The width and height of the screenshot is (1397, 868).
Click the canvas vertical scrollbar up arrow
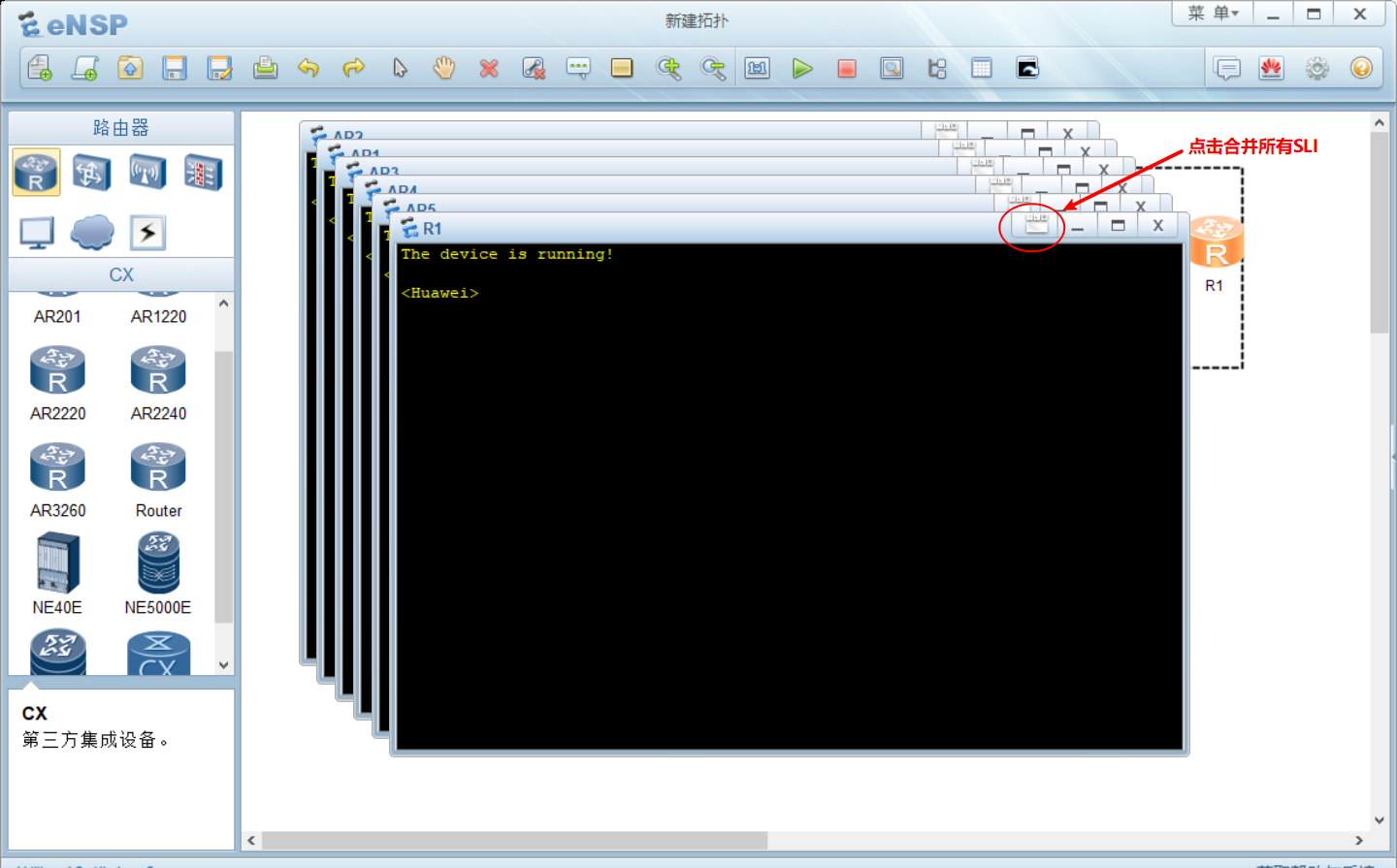point(1380,123)
